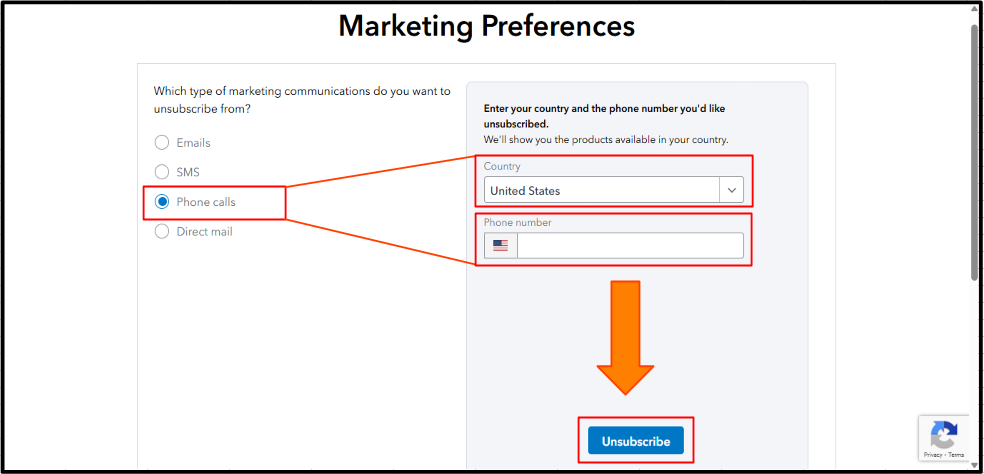Click the reCAPTCHA logo badge
Viewport: 984px width, 474px height.
pyautogui.click(x=943, y=435)
